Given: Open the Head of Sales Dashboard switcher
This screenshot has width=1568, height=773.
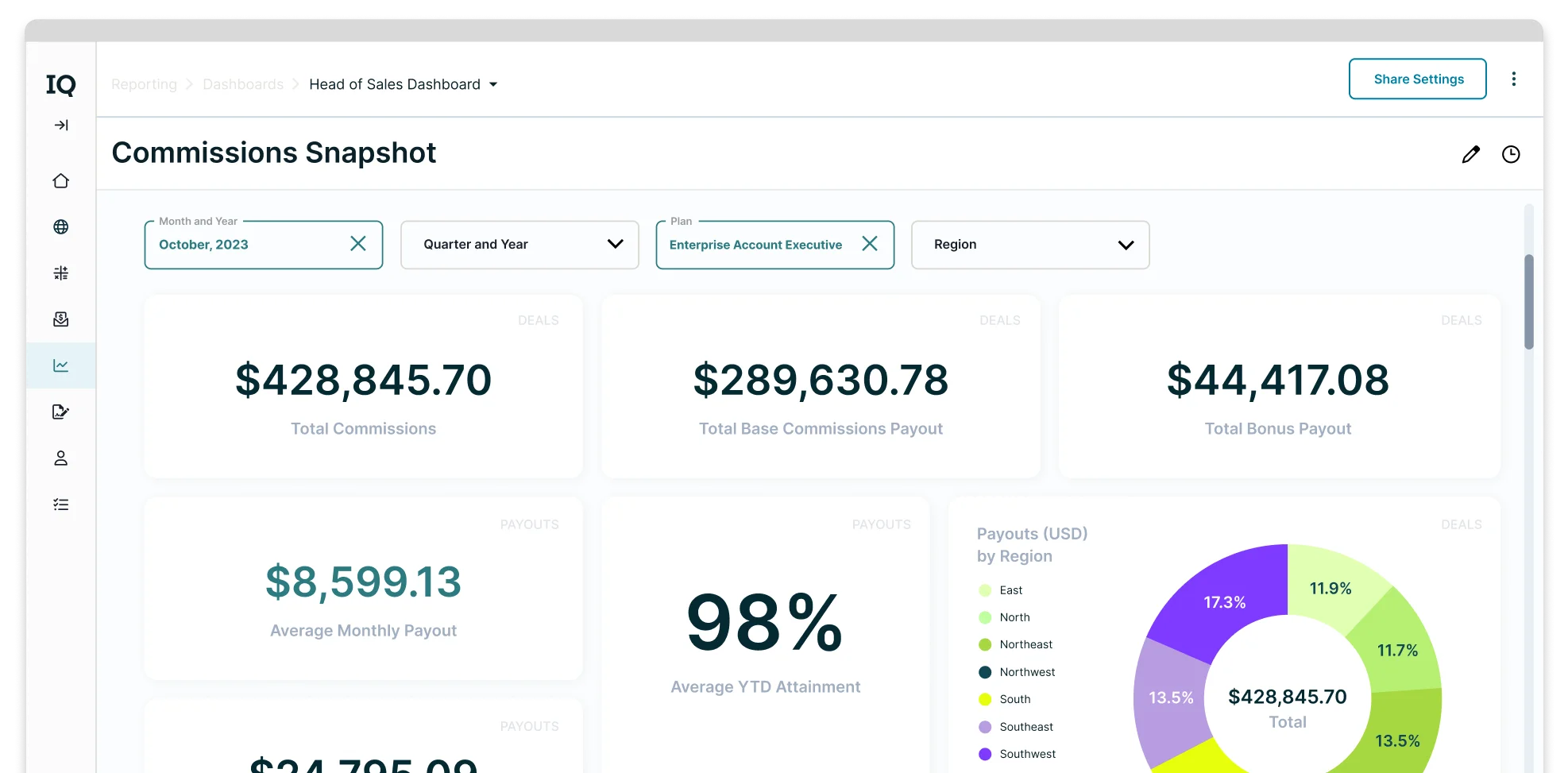Looking at the screenshot, I should pyautogui.click(x=494, y=84).
